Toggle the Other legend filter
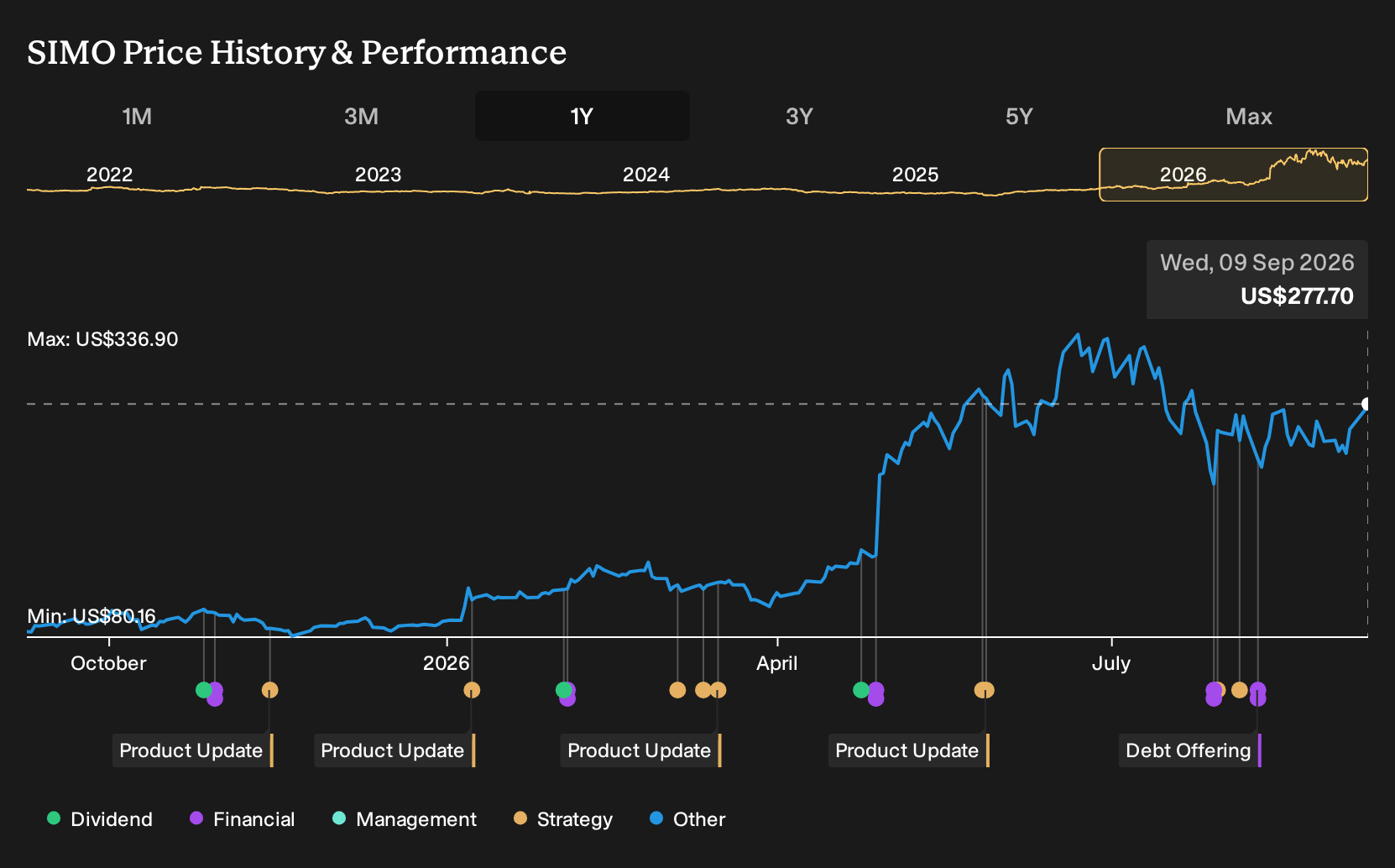1395x868 pixels. click(687, 818)
